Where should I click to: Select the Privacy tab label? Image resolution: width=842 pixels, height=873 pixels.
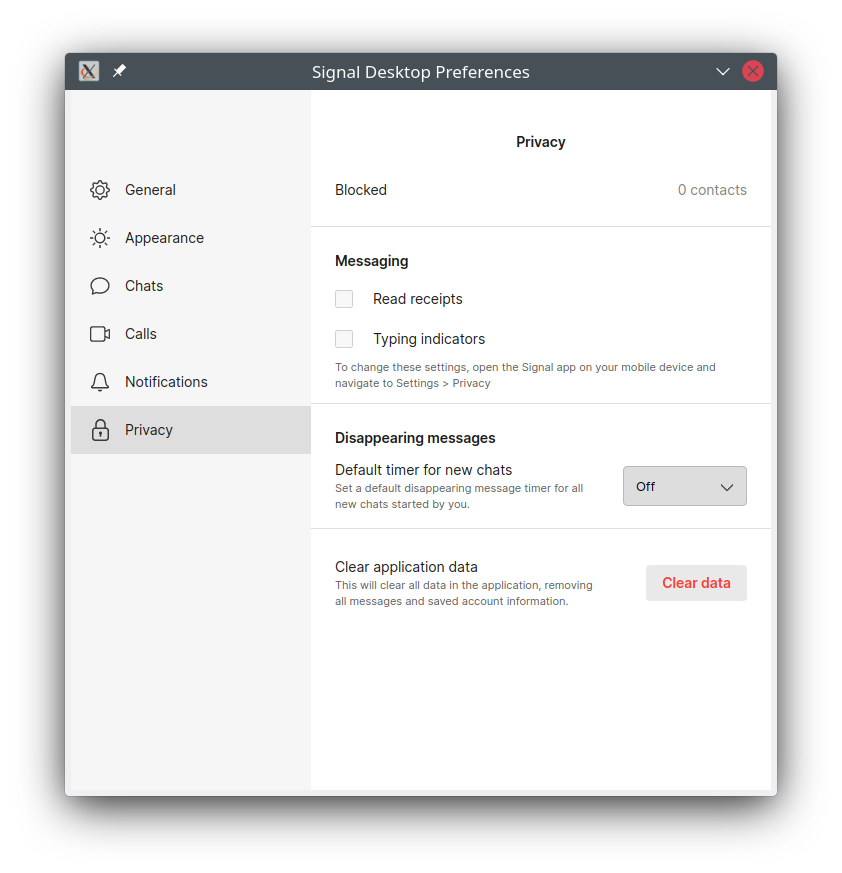click(149, 430)
